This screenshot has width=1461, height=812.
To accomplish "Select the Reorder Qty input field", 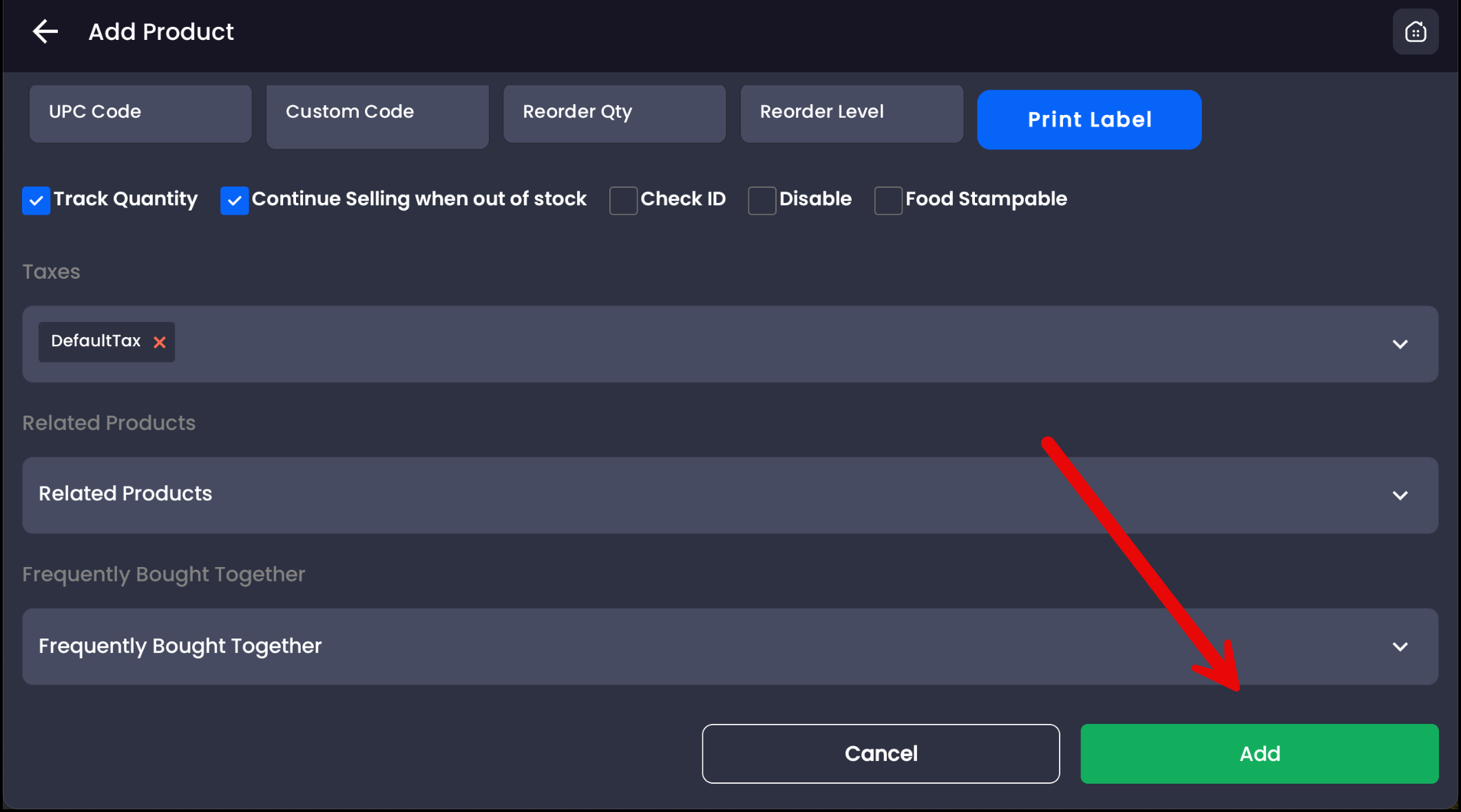I will point(614,114).
